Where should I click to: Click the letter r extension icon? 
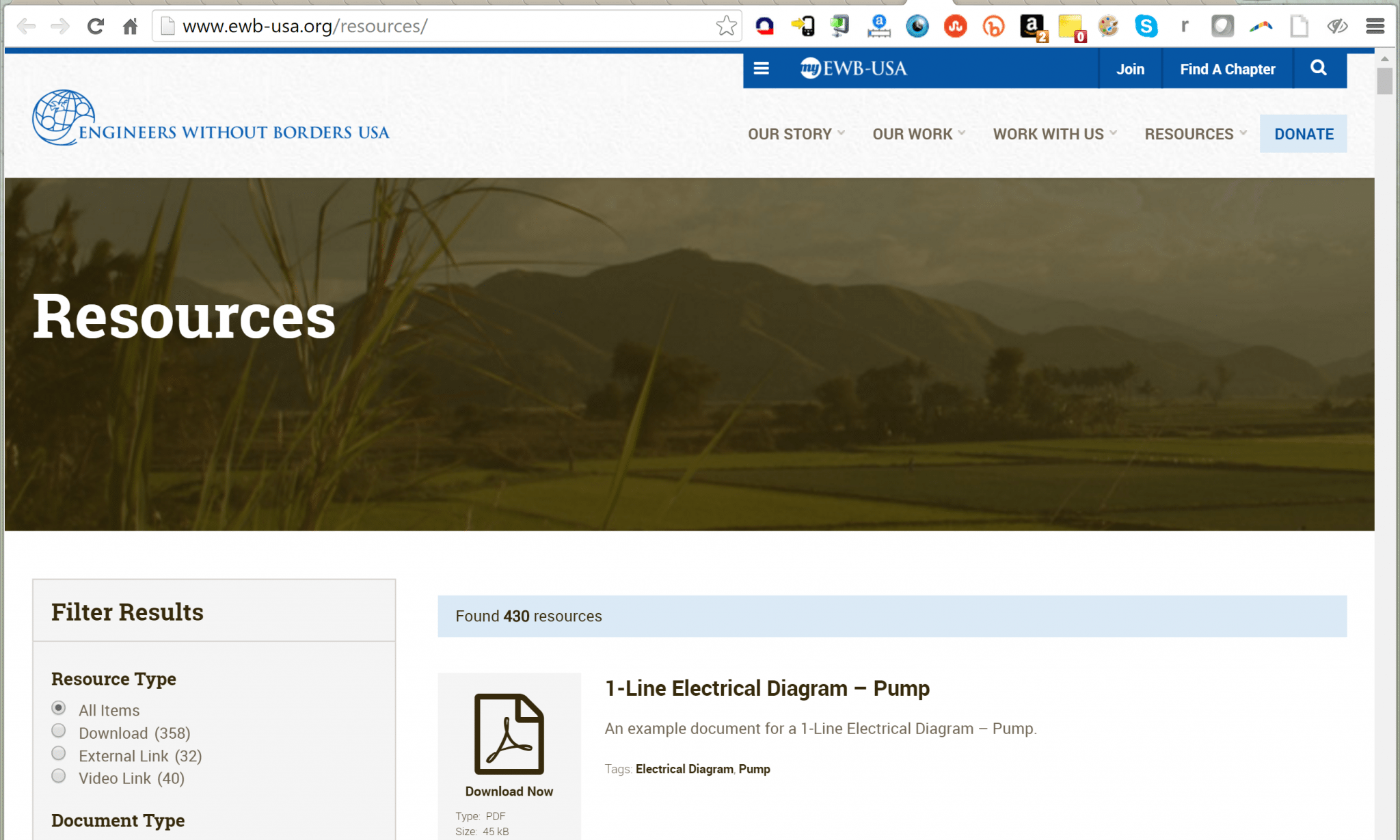(1185, 26)
